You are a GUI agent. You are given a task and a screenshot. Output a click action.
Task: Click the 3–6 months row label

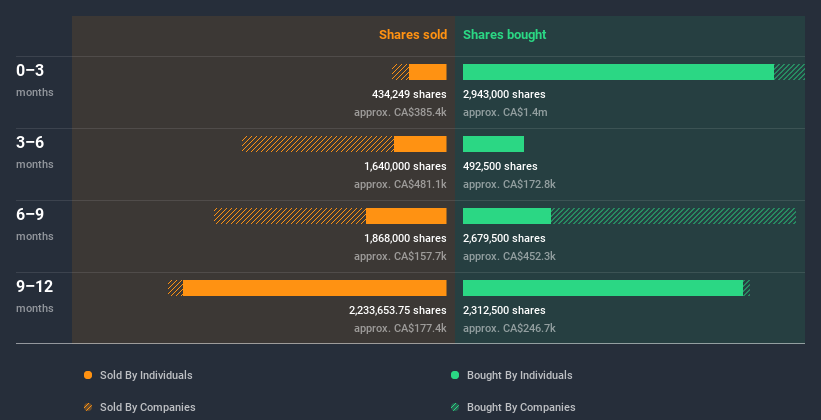35,152
